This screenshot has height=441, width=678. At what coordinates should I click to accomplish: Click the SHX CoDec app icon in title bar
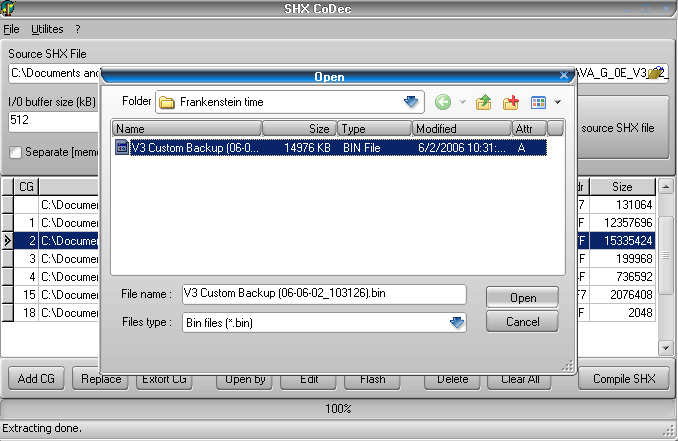coord(8,8)
